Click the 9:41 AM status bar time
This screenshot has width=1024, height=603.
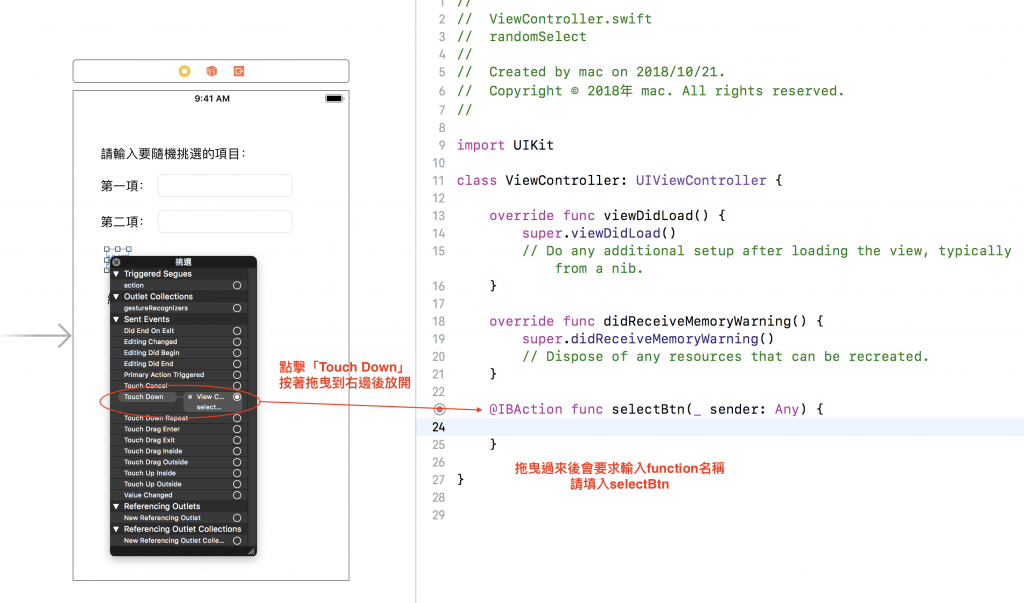tap(212, 99)
